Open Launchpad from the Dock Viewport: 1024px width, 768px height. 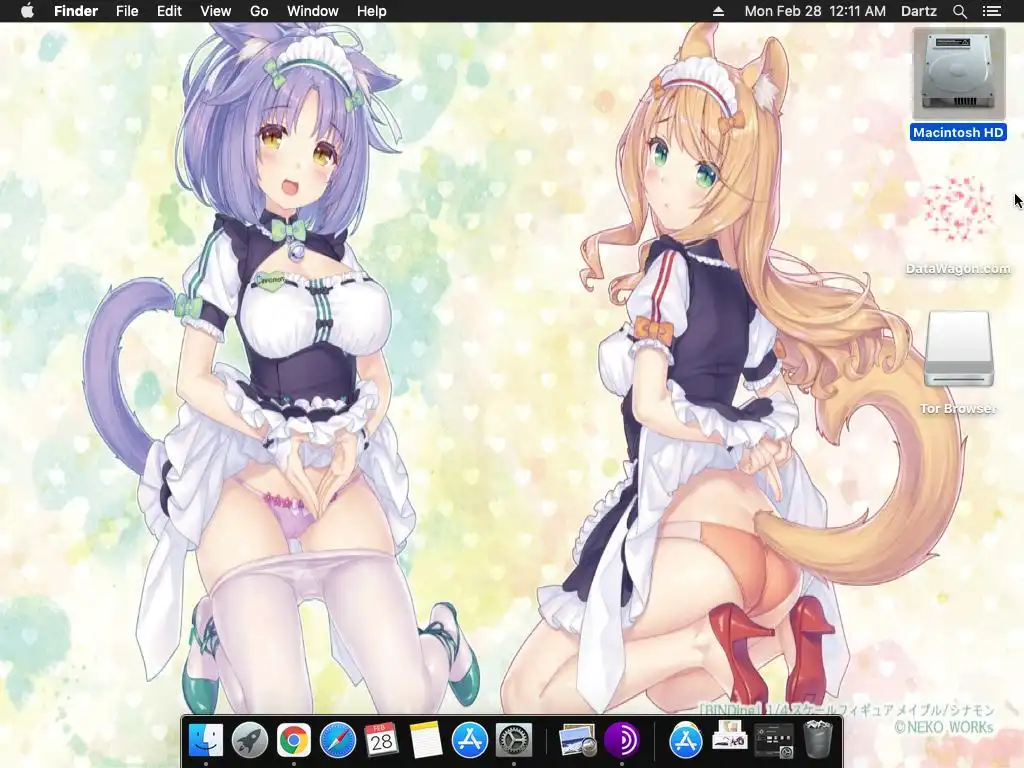[x=250, y=740]
